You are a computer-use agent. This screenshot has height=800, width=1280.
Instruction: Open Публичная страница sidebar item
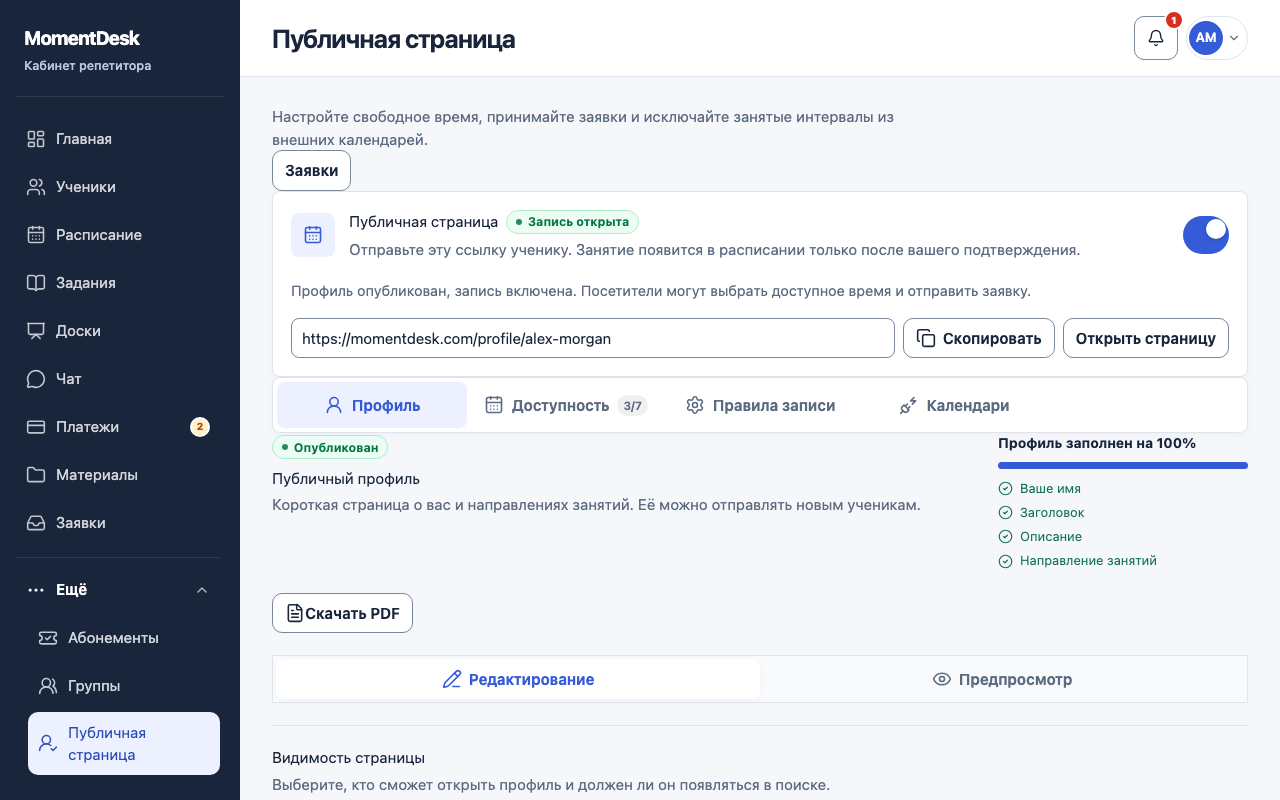point(124,744)
